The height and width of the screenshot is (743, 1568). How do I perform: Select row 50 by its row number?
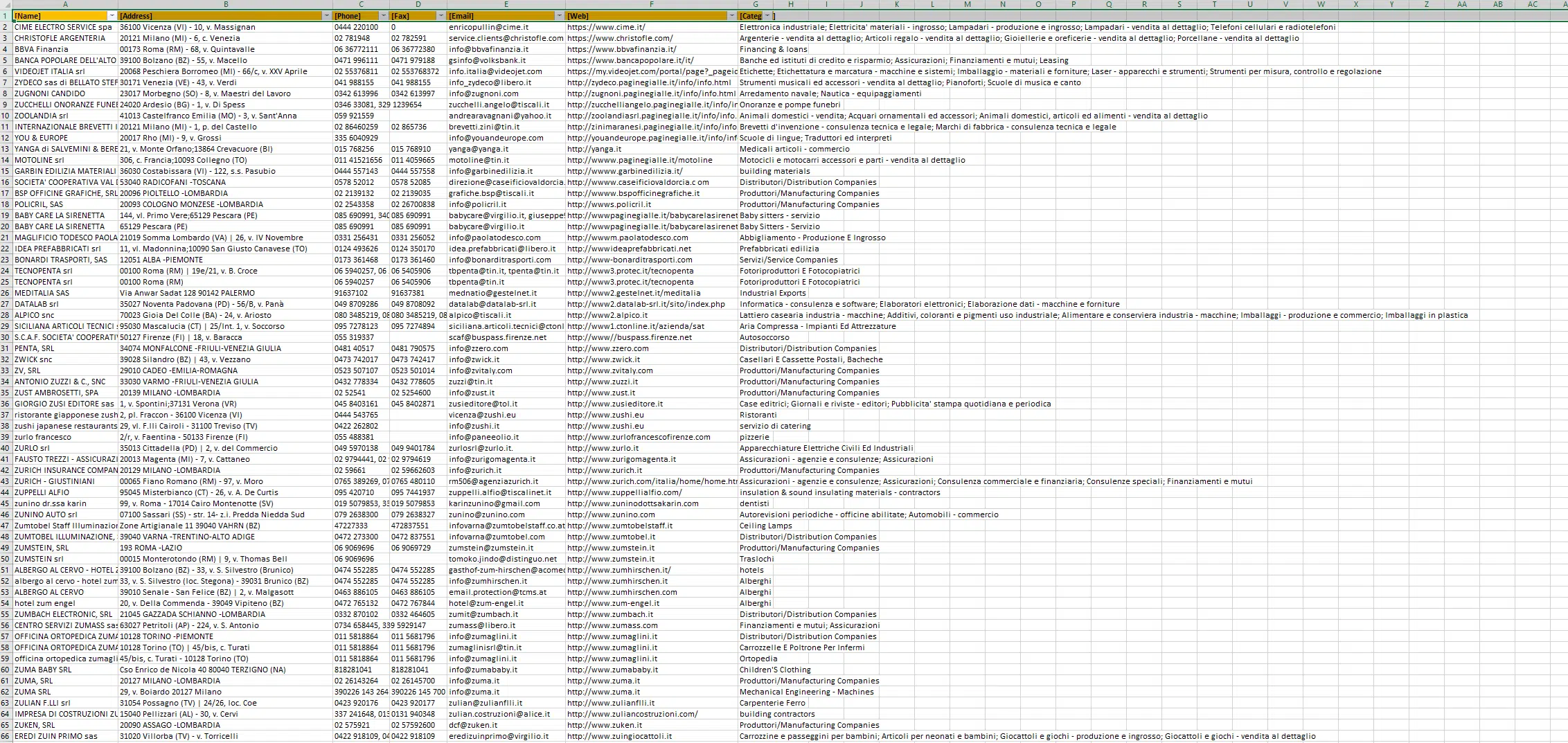tap(6, 559)
